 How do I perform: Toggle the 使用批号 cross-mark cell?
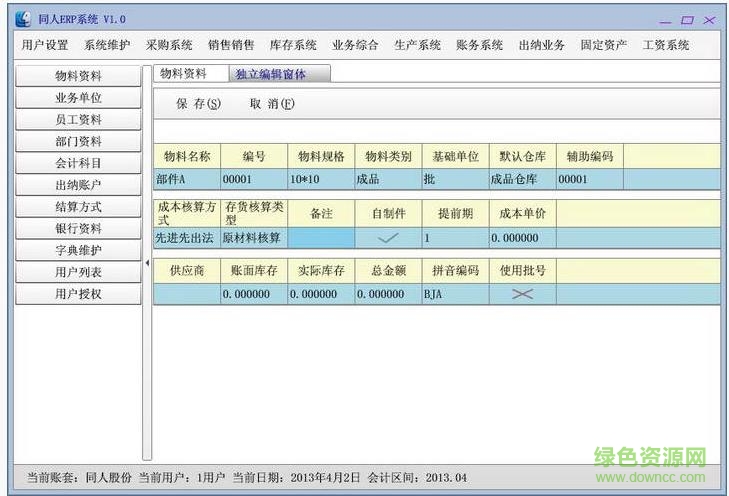[x=523, y=294]
